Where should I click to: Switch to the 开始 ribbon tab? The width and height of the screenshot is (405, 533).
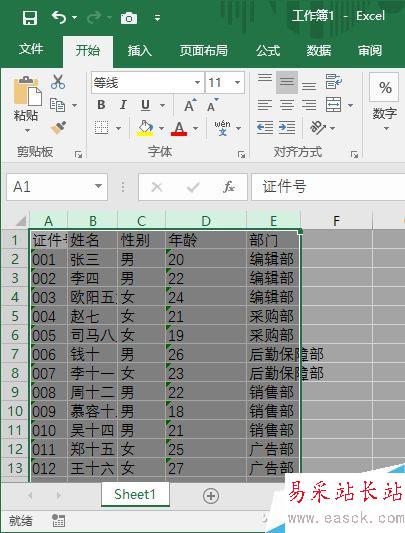tap(87, 50)
